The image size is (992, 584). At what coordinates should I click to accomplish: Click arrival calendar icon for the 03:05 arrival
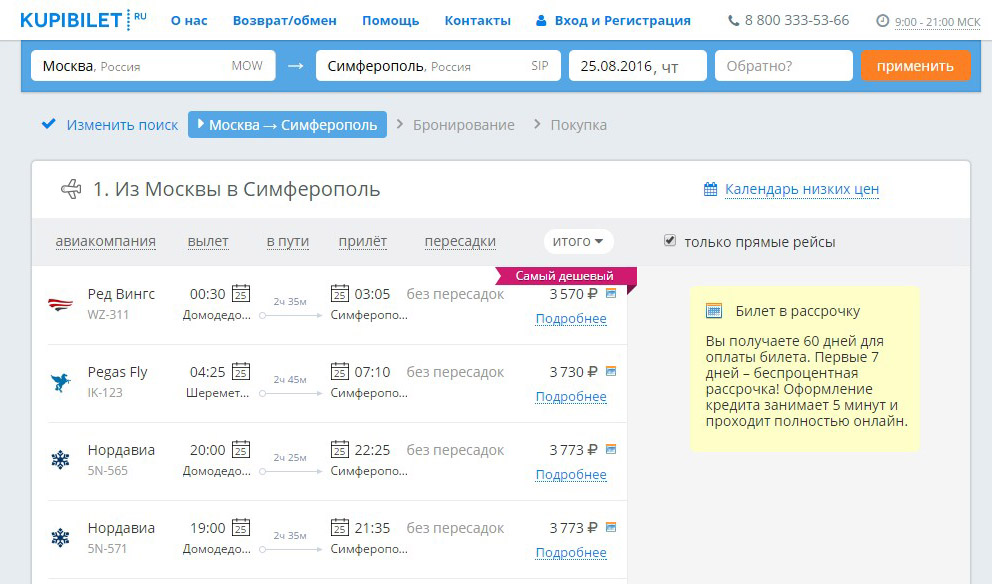tap(340, 294)
